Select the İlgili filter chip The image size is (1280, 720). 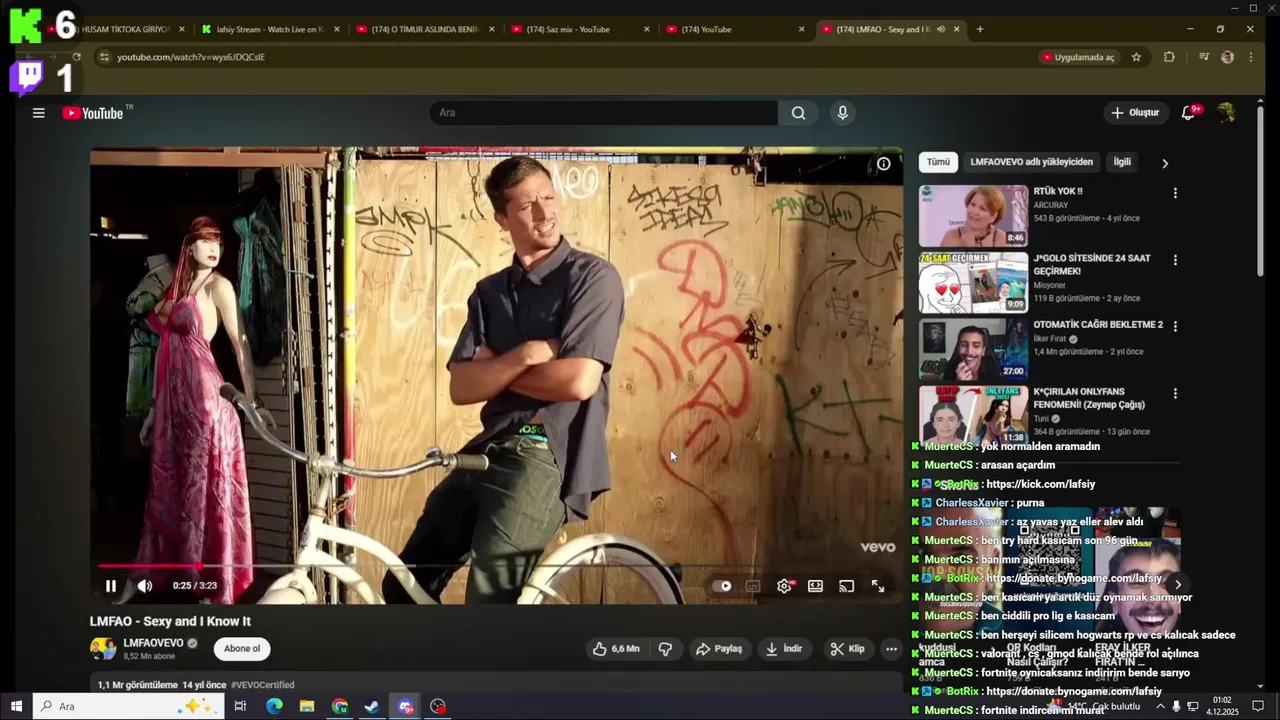pos(1122,162)
